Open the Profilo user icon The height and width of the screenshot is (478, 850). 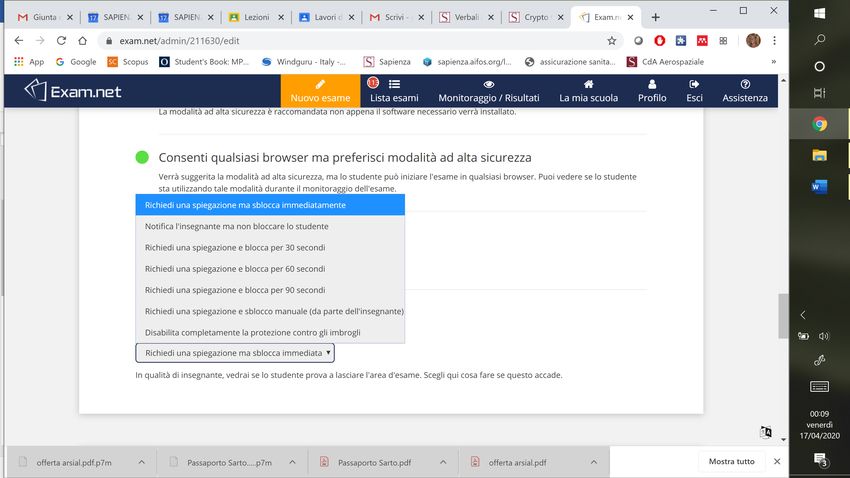[x=652, y=85]
